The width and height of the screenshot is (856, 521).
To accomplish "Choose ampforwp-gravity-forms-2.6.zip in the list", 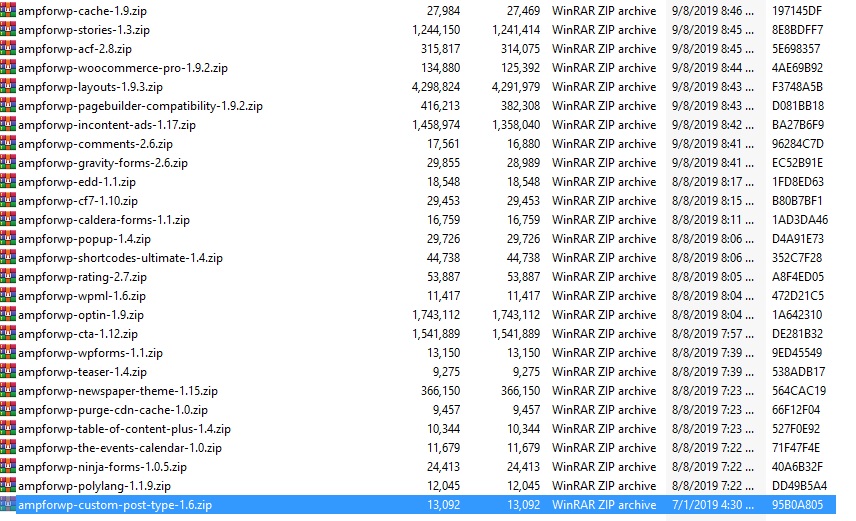I will pyautogui.click(x=102, y=163).
